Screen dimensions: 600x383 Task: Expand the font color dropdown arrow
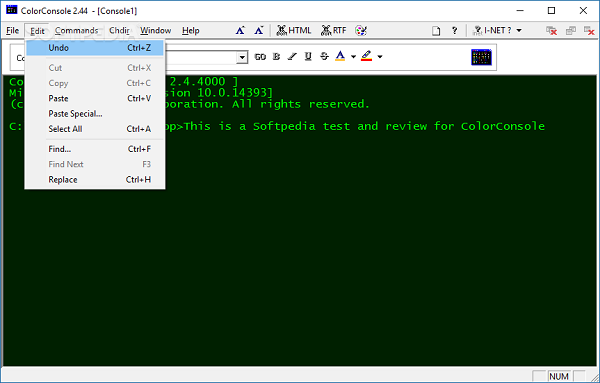pos(353,57)
